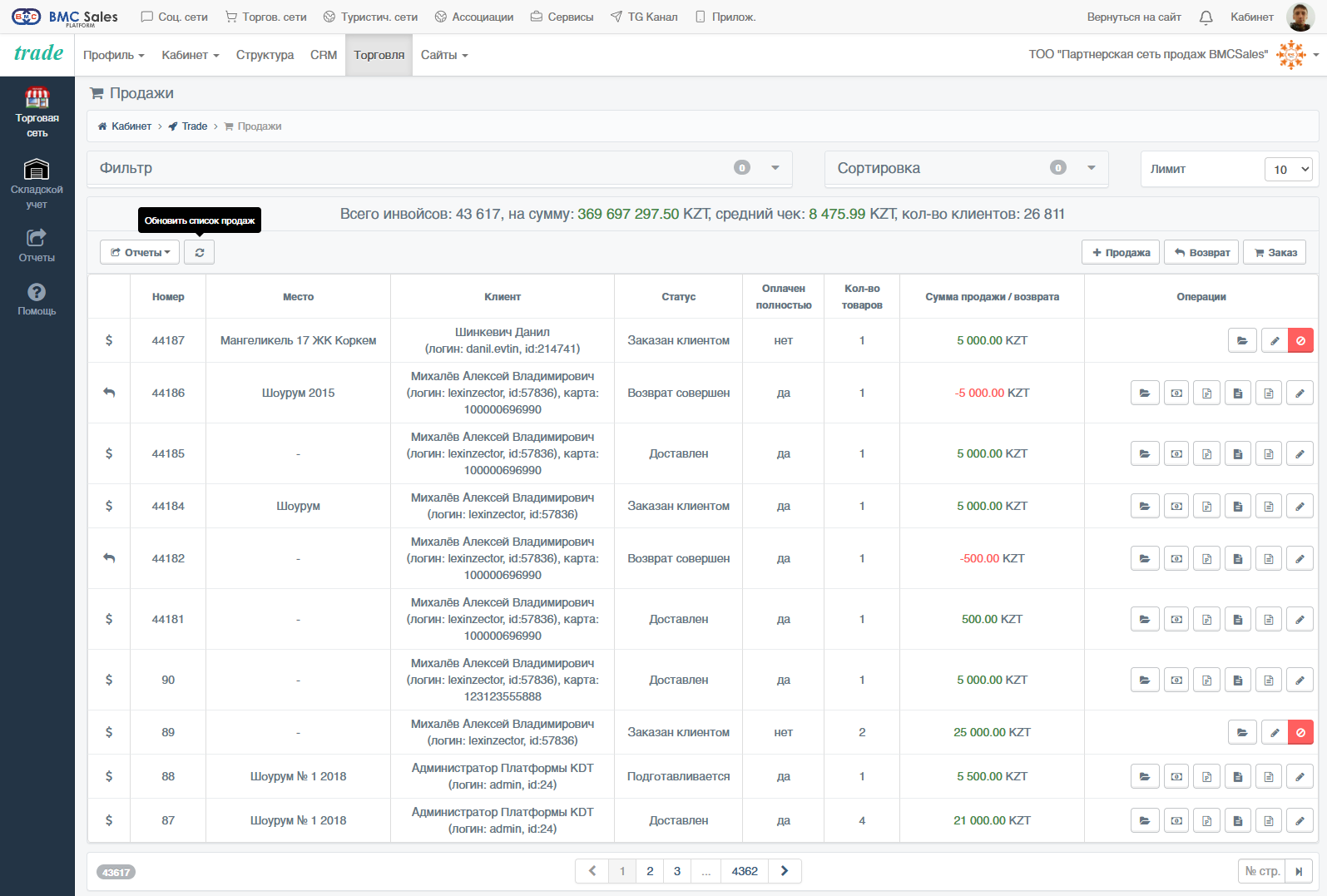Refresh the sales list
This screenshot has height=896, width=1327.
click(x=199, y=252)
